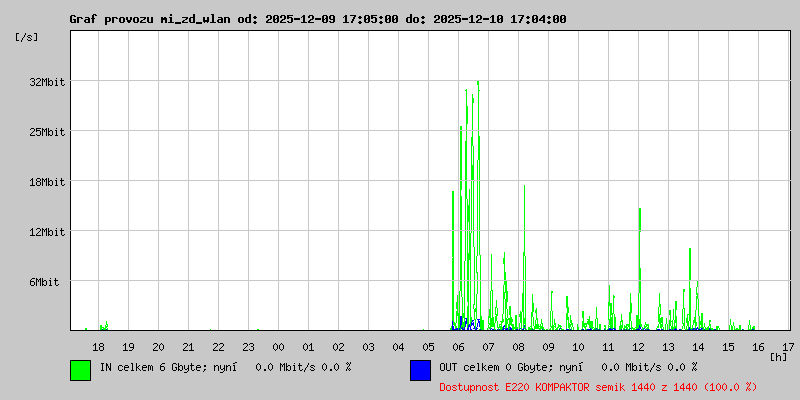The width and height of the screenshot is (800, 400).
Task: Click hour 12 on the time axis
Action: coord(638,347)
